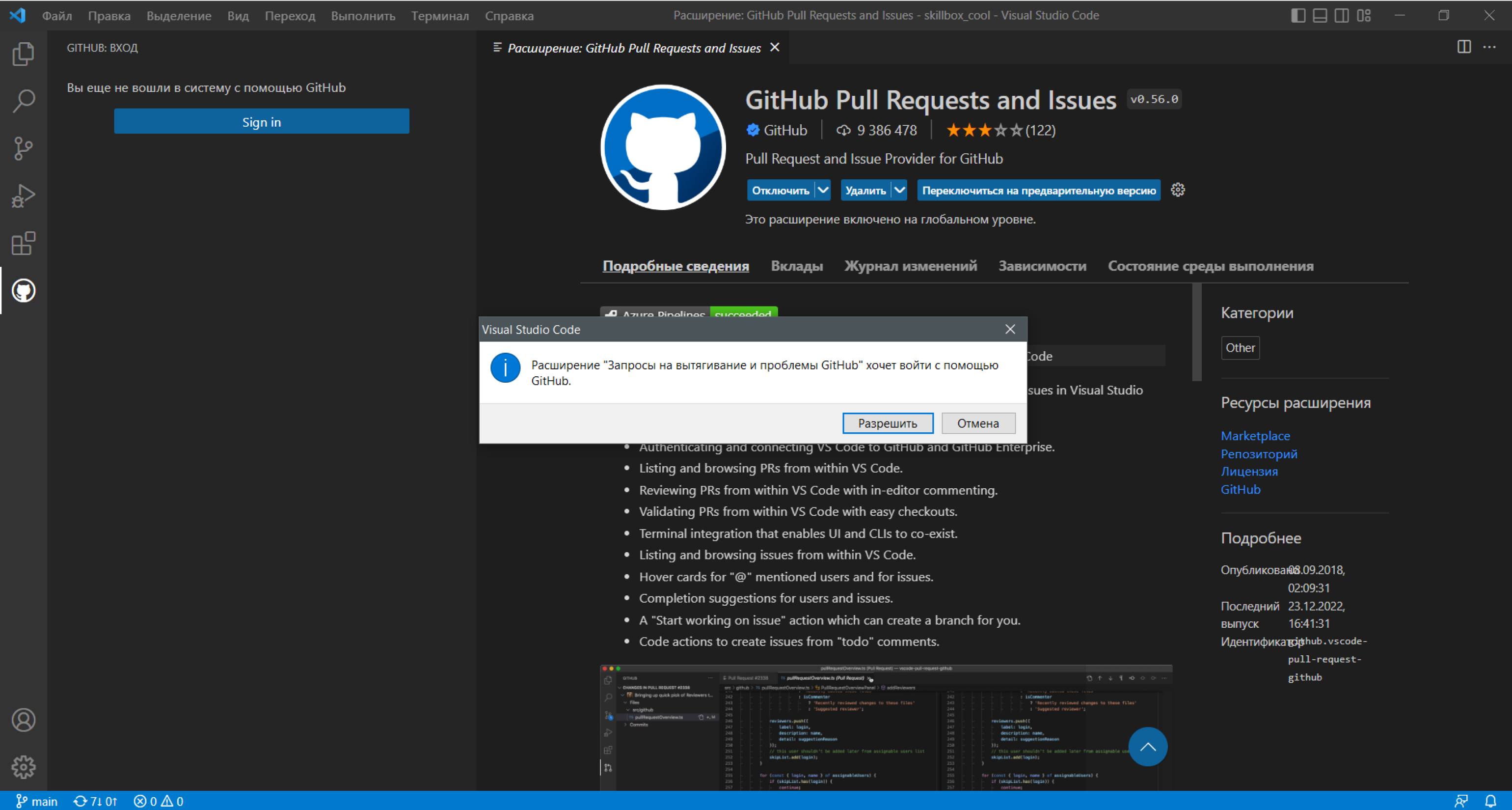Open editor More Actions ellipsis

tap(1489, 47)
